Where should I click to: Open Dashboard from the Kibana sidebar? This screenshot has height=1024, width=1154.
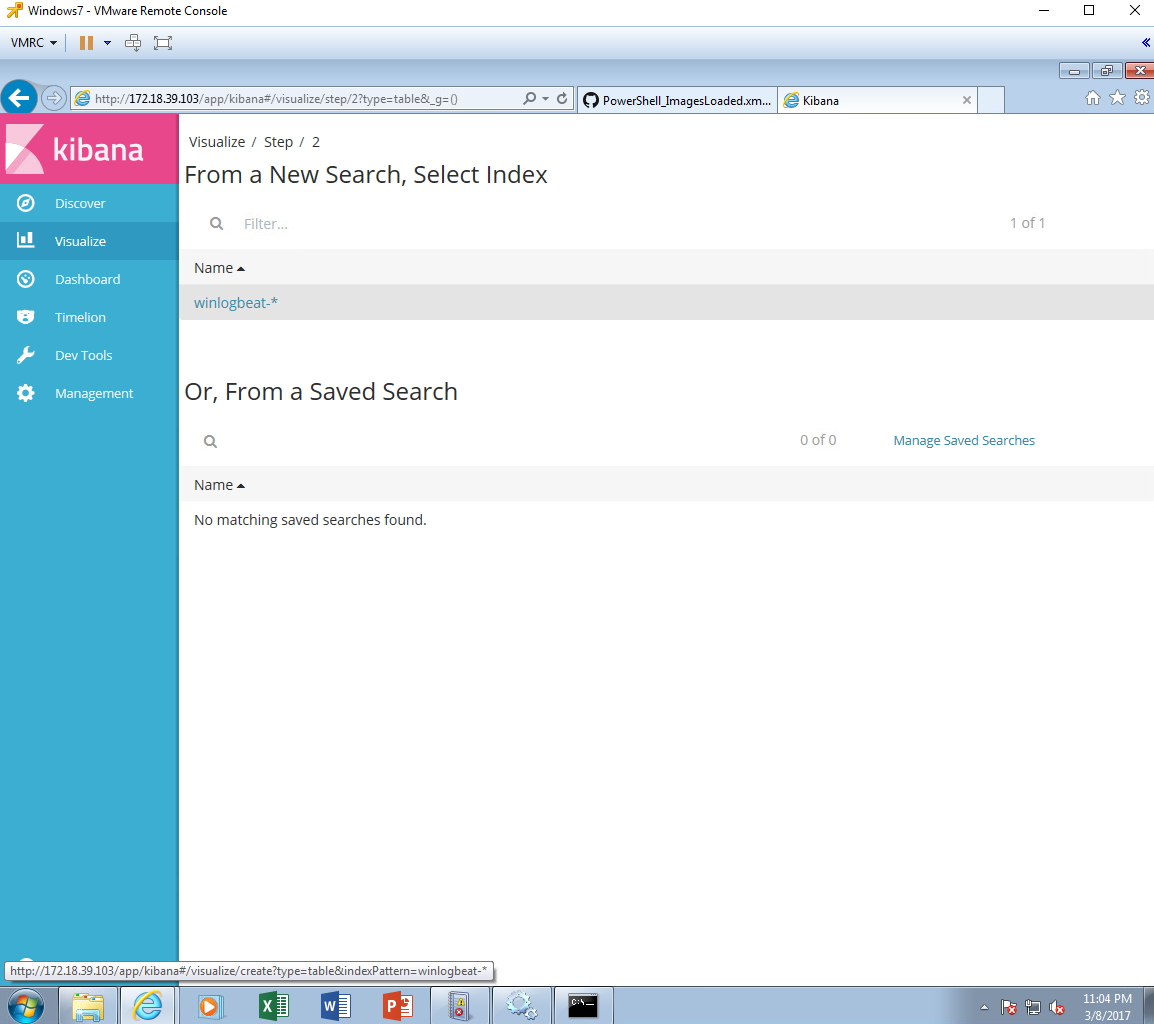[x=89, y=279]
